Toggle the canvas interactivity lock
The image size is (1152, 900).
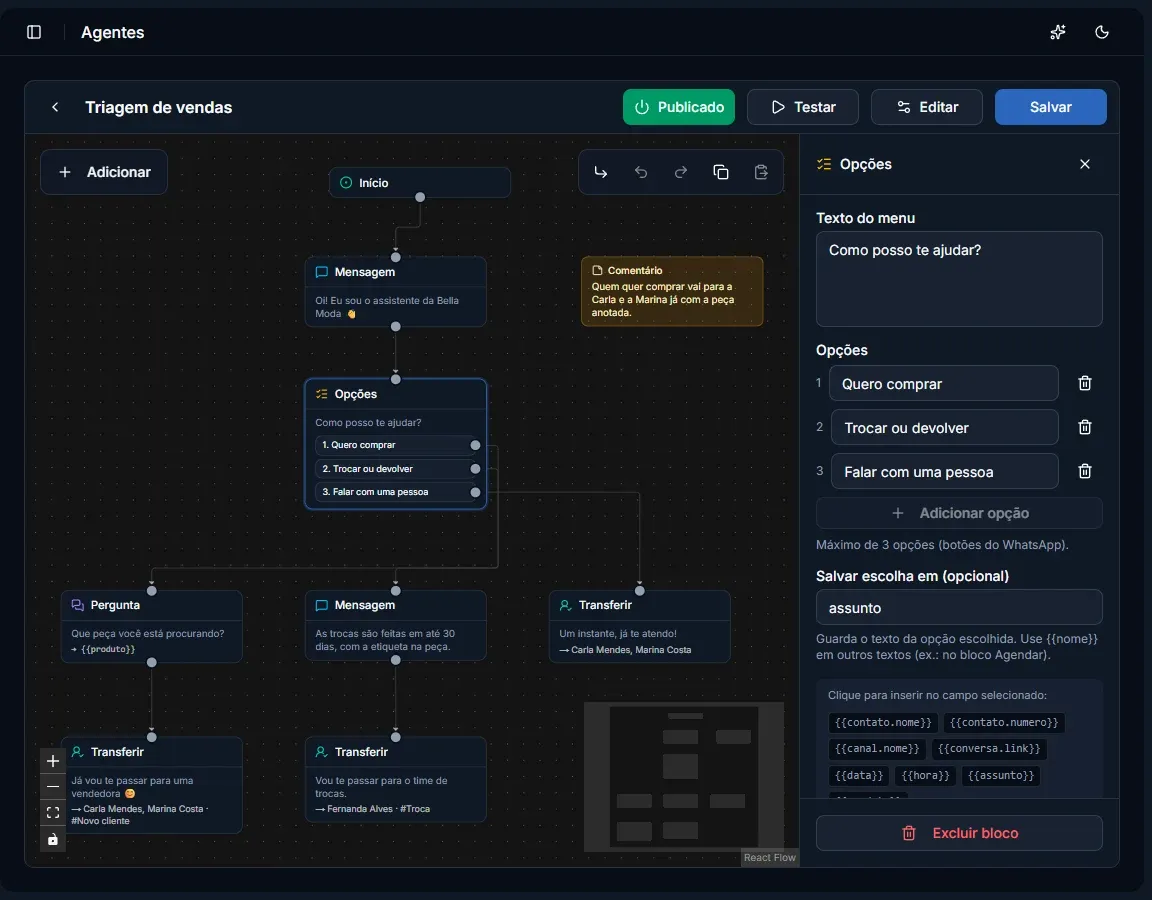53,839
